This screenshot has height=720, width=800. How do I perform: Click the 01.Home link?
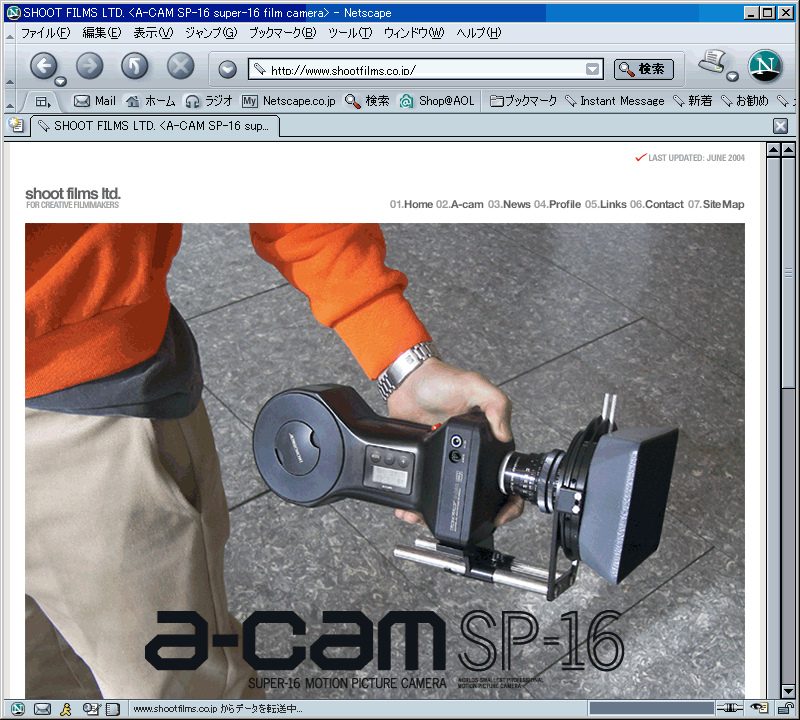[411, 204]
